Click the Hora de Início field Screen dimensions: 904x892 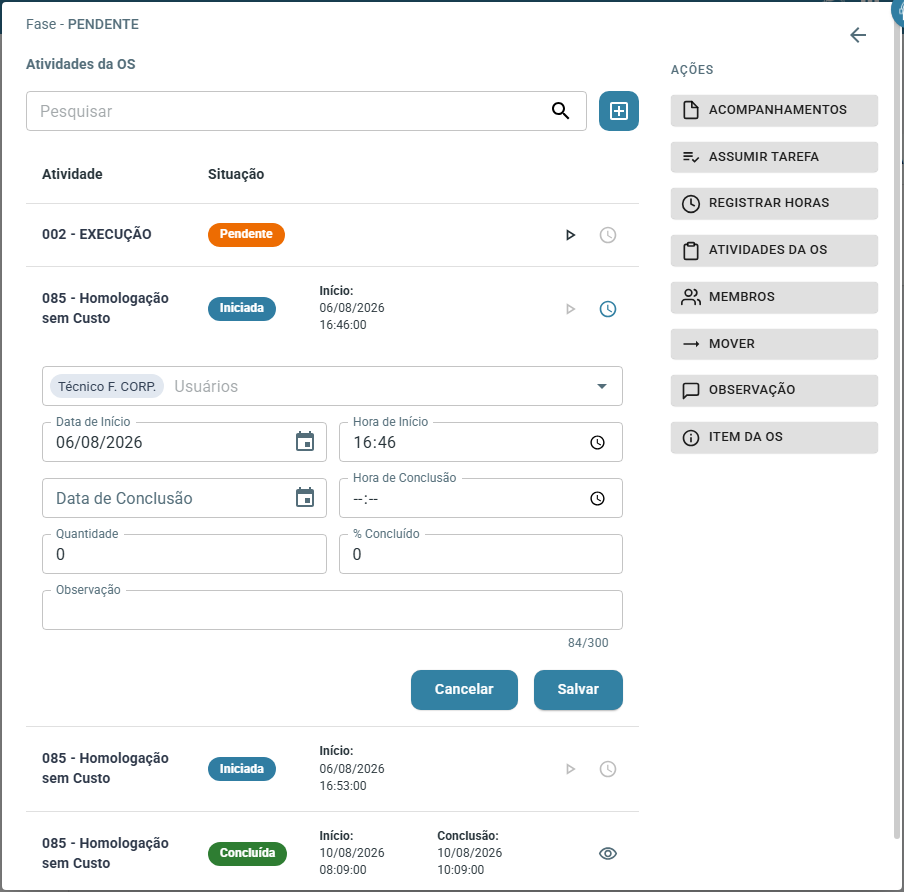(480, 442)
